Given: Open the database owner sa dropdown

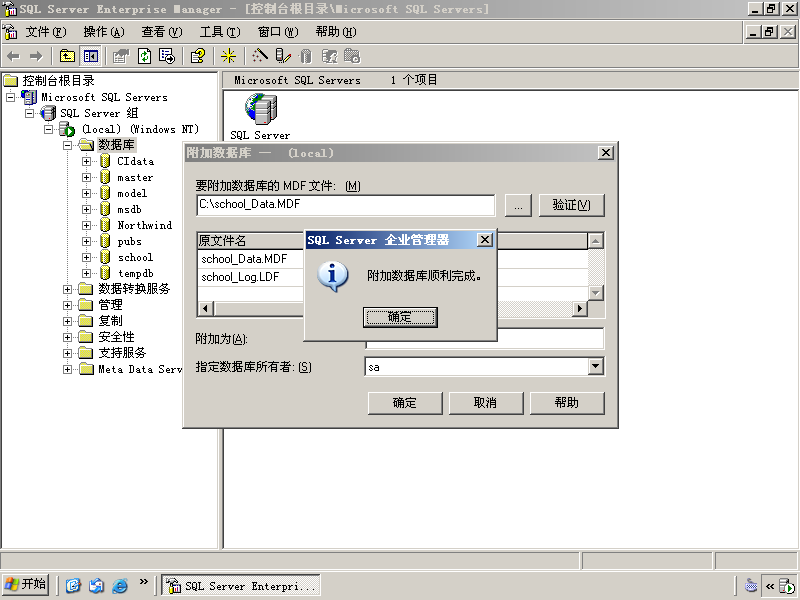Looking at the screenshot, I should 595,366.
